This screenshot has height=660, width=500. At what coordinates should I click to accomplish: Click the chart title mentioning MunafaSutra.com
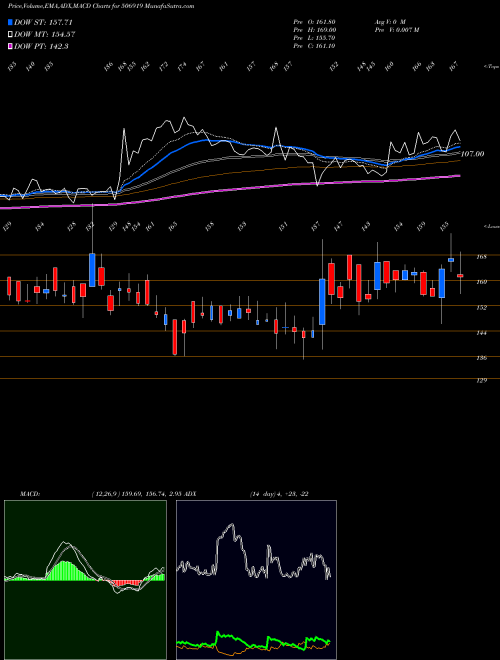(101, 6)
